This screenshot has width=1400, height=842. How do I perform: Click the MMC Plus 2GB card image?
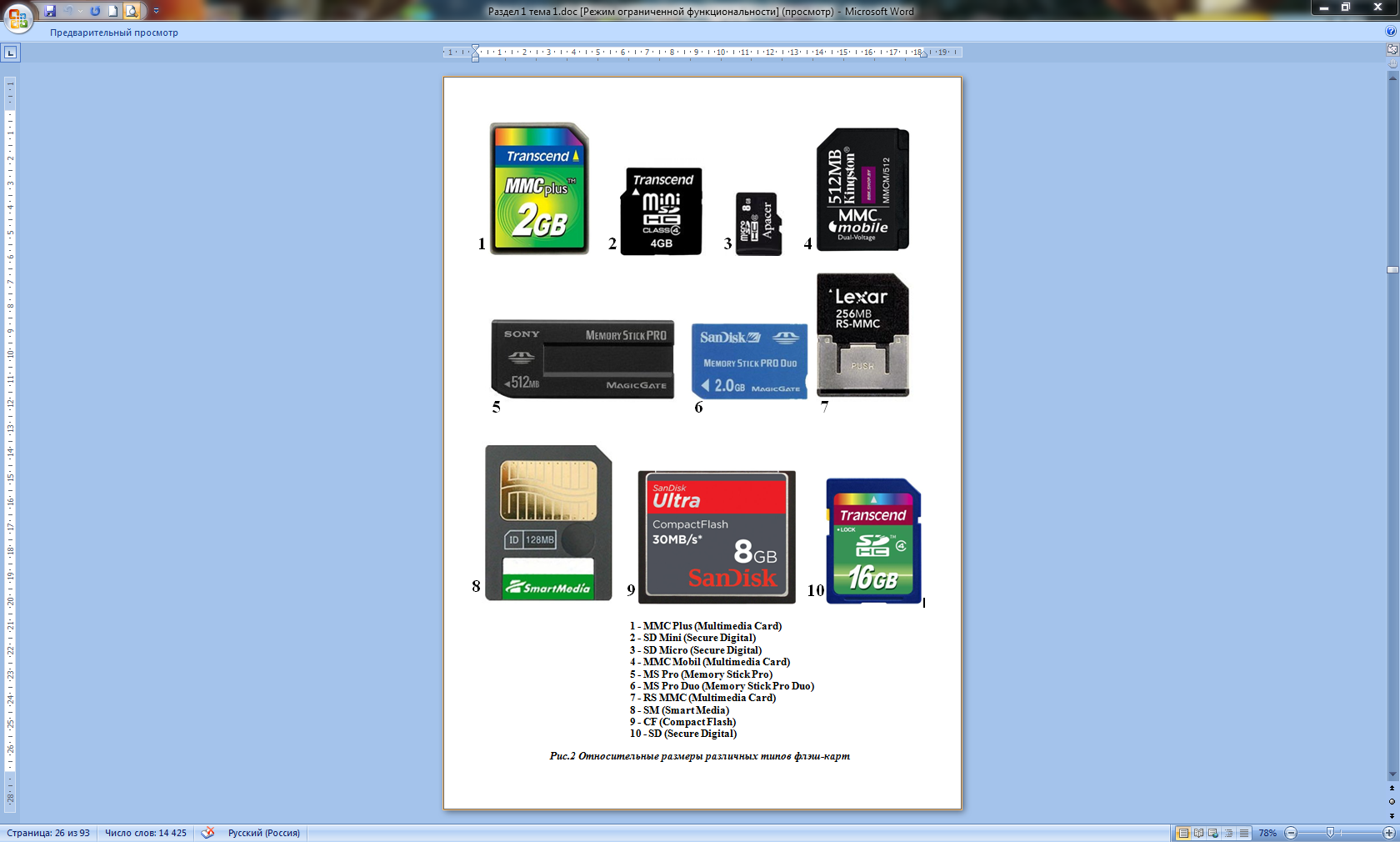pyautogui.click(x=539, y=188)
